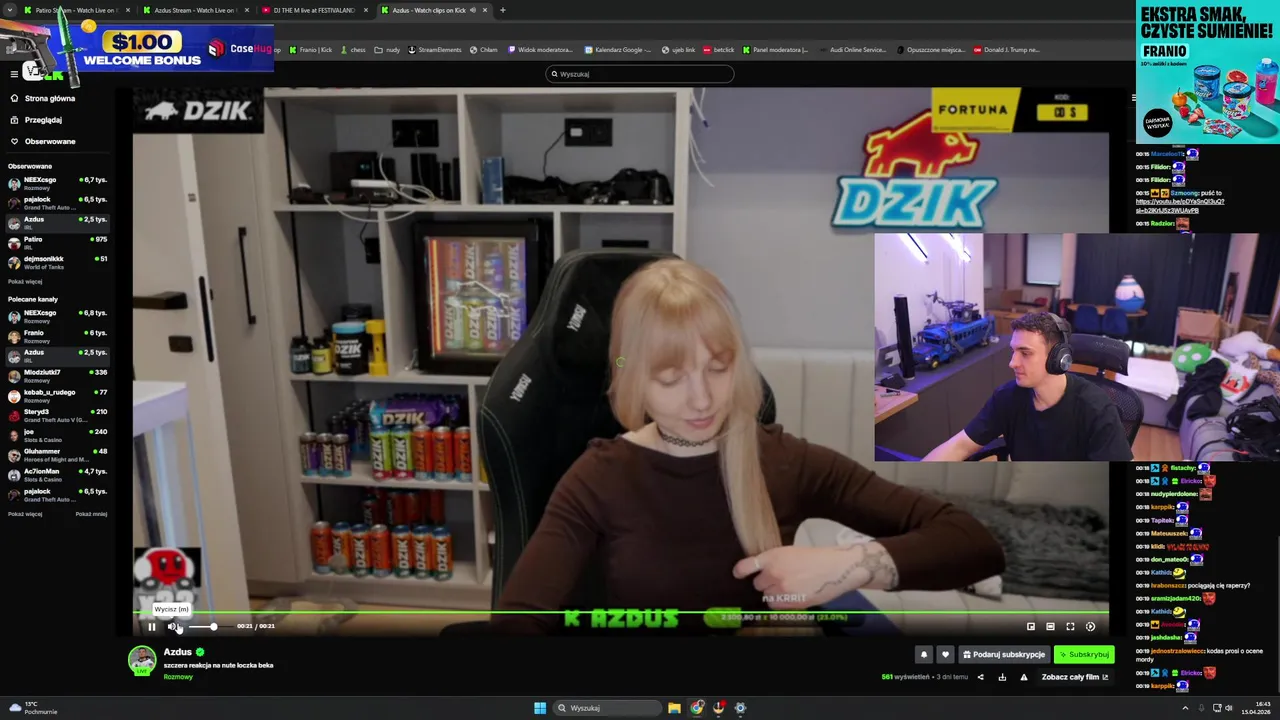Viewport: 1280px width, 720px height.
Task: Click the Podaruj subskrypcje button
Action: (1003, 655)
